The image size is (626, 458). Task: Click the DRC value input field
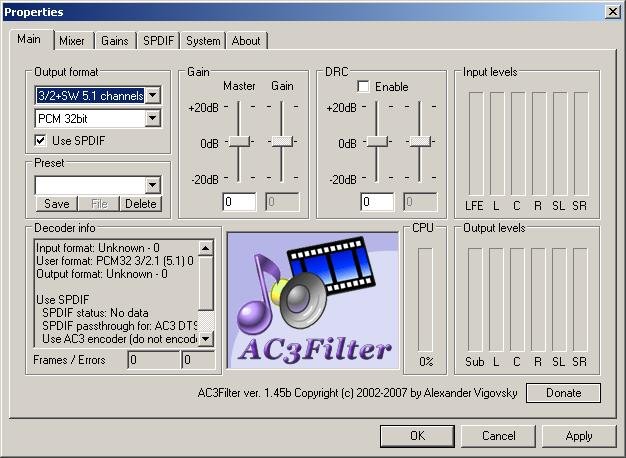tap(377, 202)
